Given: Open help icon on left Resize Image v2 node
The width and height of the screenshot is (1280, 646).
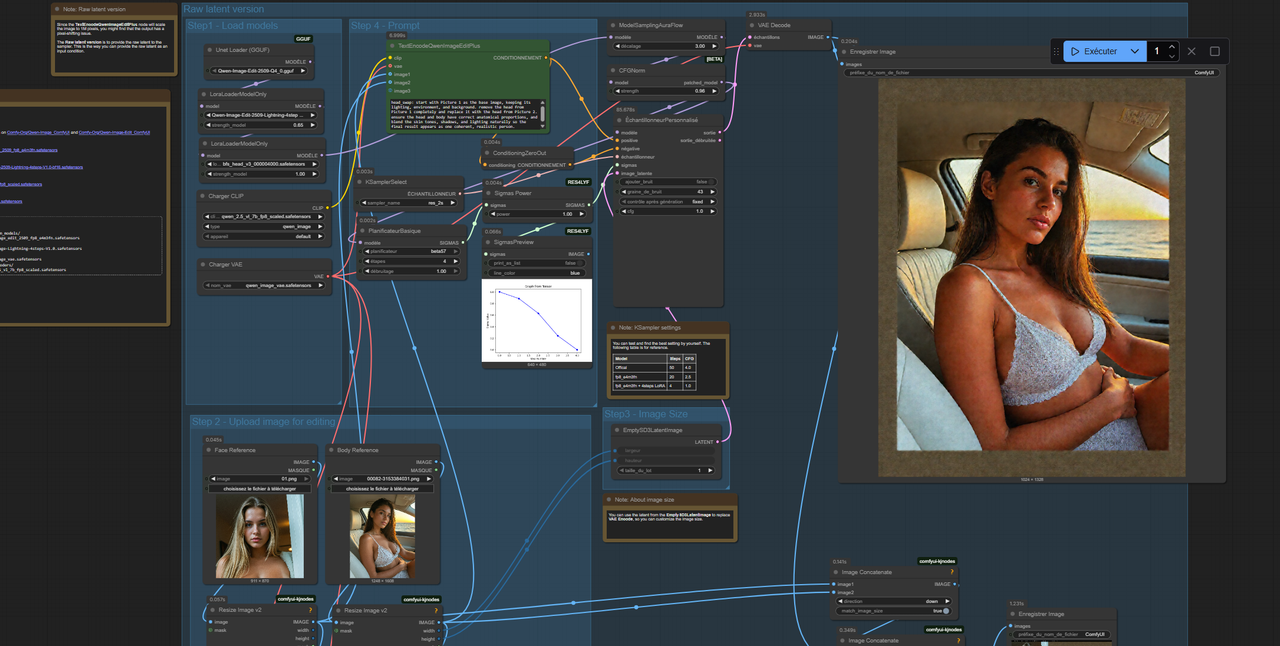Looking at the screenshot, I should tap(310, 610).
